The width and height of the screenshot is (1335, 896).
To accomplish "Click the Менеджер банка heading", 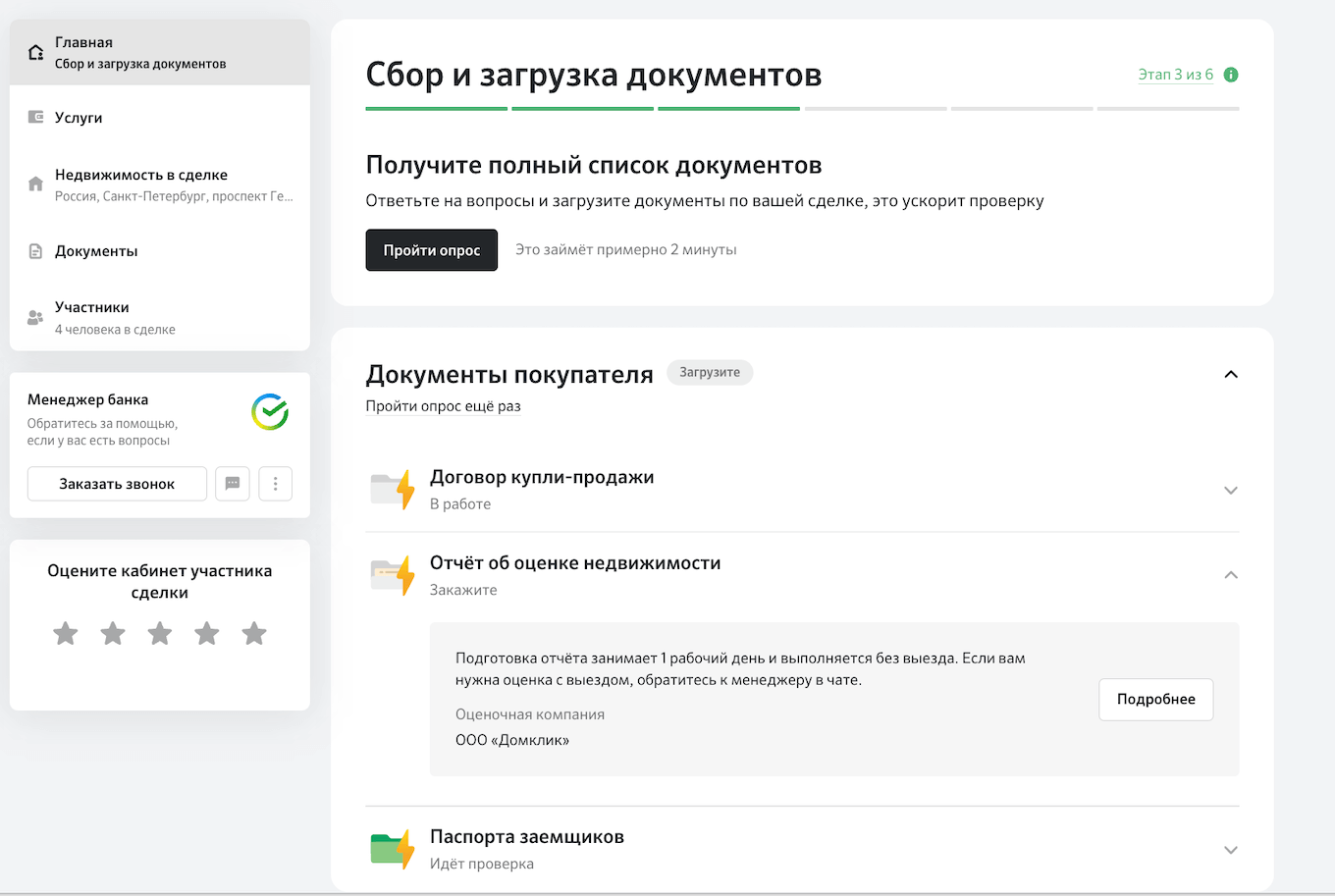I will (x=88, y=399).
